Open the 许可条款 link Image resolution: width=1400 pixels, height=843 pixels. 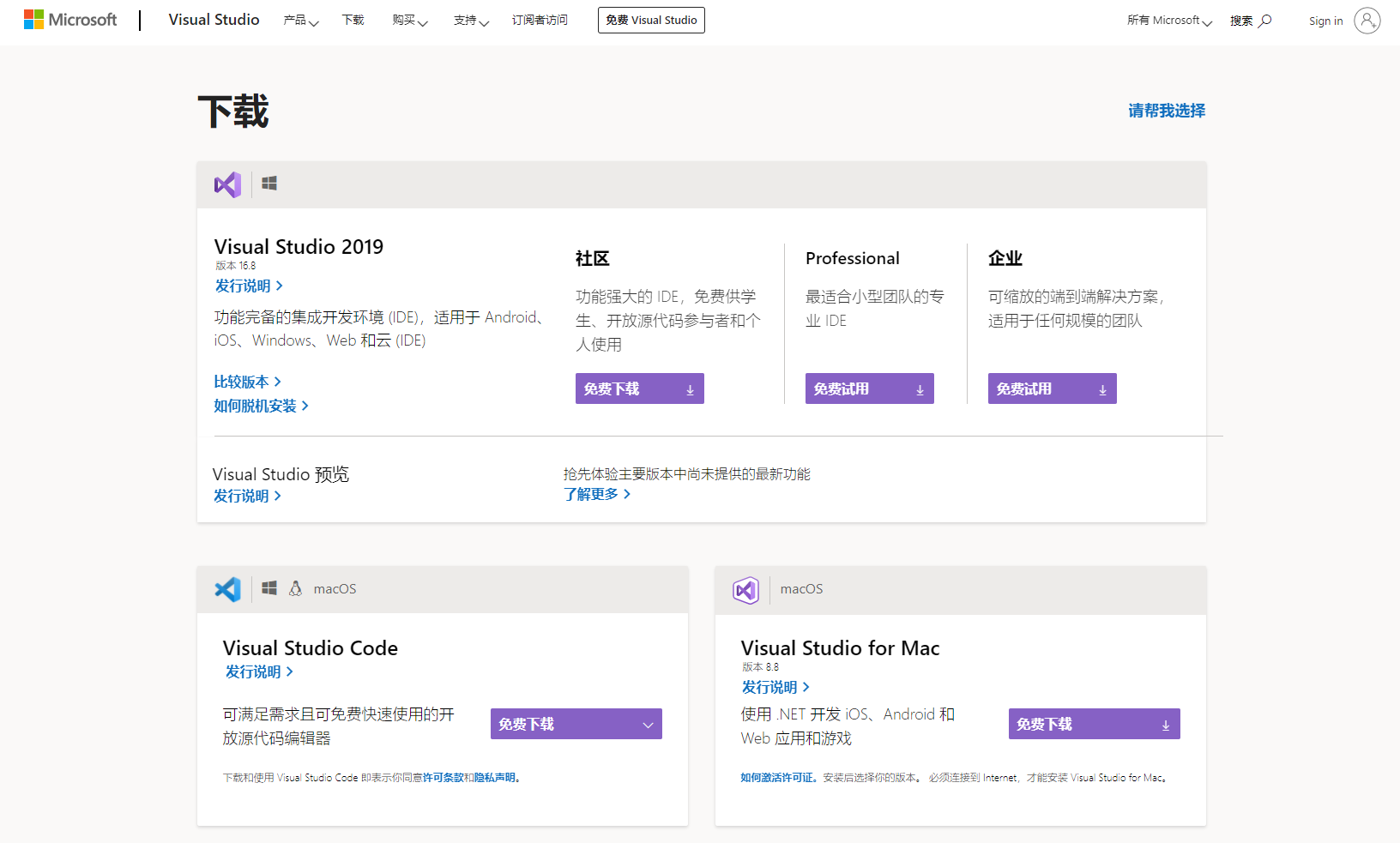(x=444, y=778)
